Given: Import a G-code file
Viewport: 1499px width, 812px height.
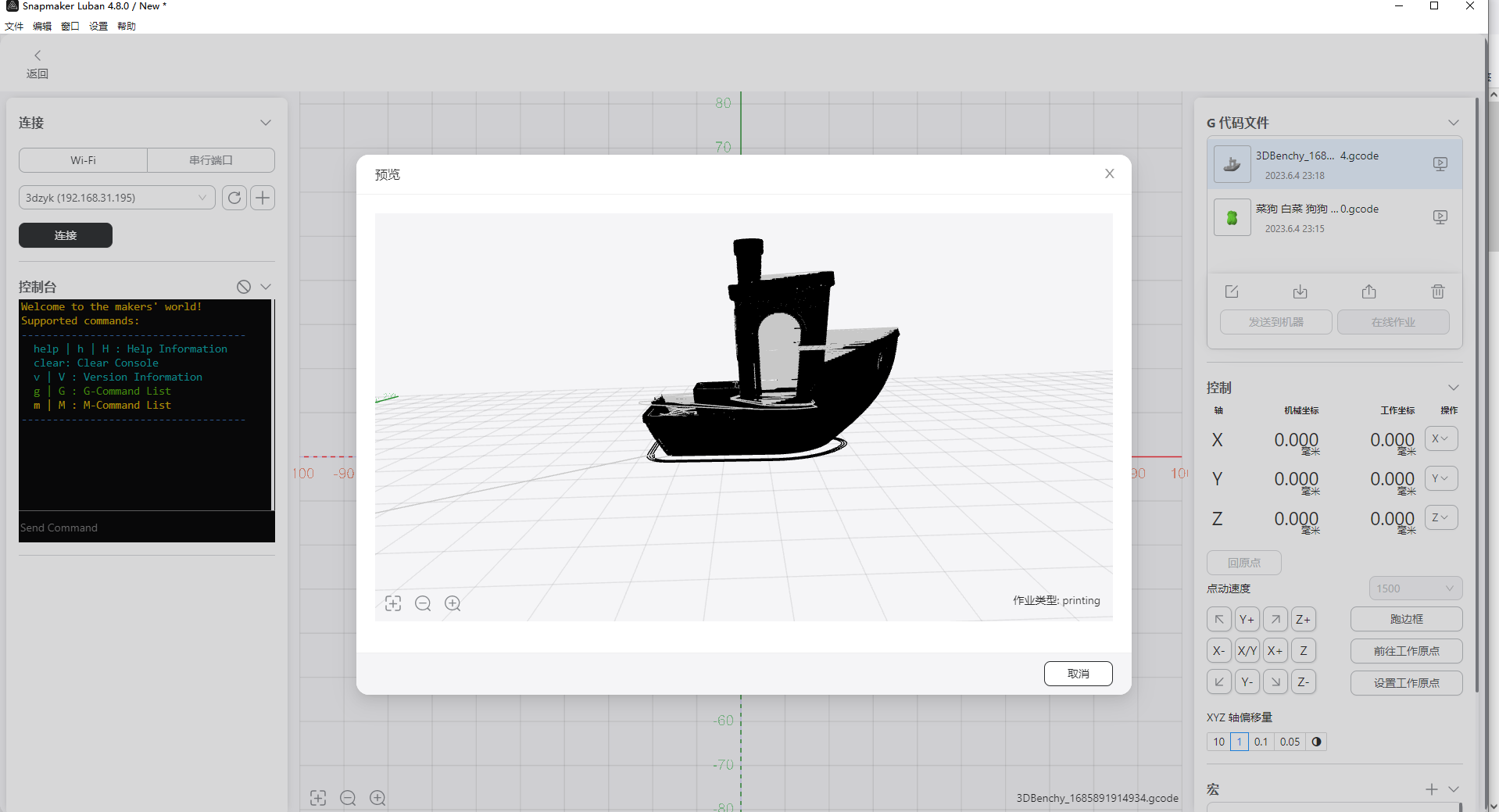Looking at the screenshot, I should click(x=1300, y=292).
